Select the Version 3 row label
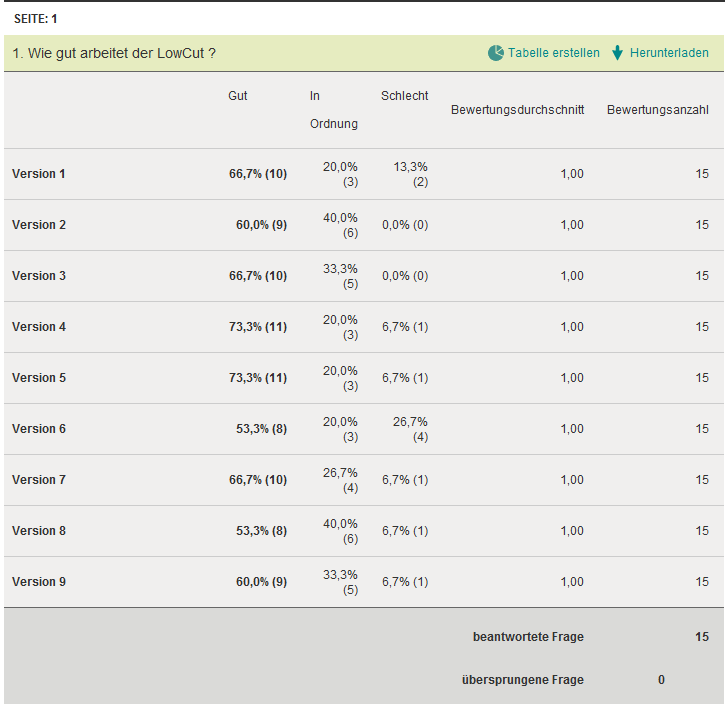 pos(39,276)
